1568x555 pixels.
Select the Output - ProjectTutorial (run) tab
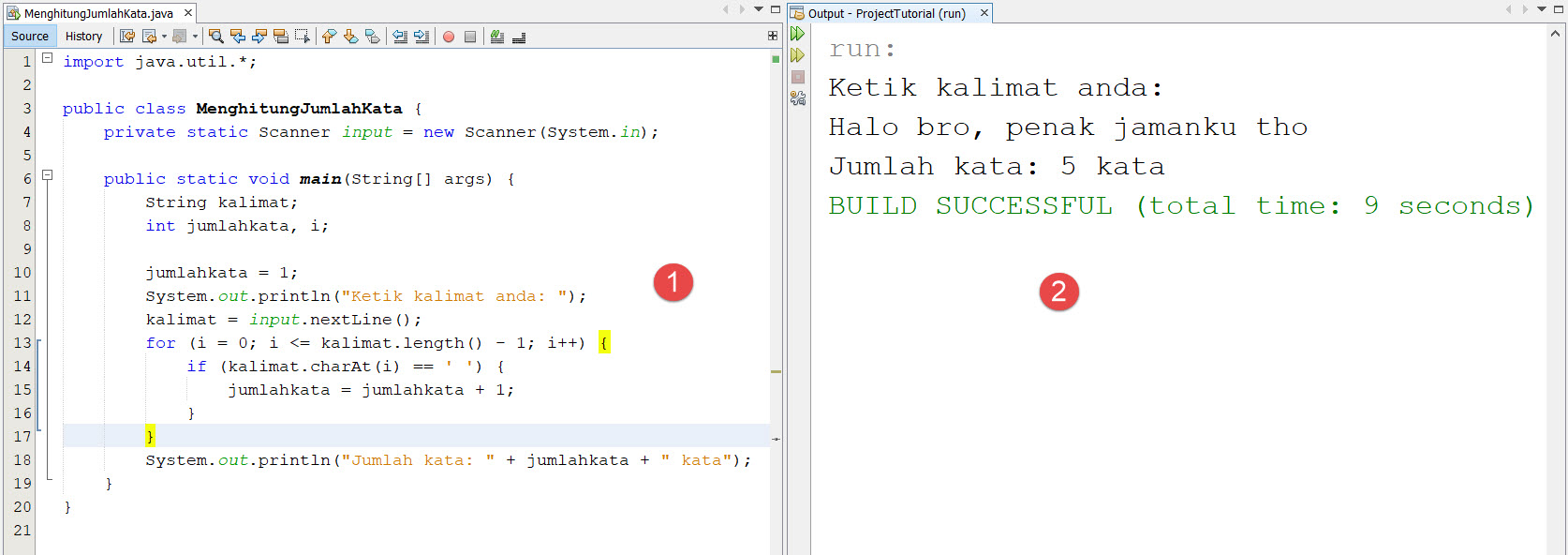(x=886, y=13)
